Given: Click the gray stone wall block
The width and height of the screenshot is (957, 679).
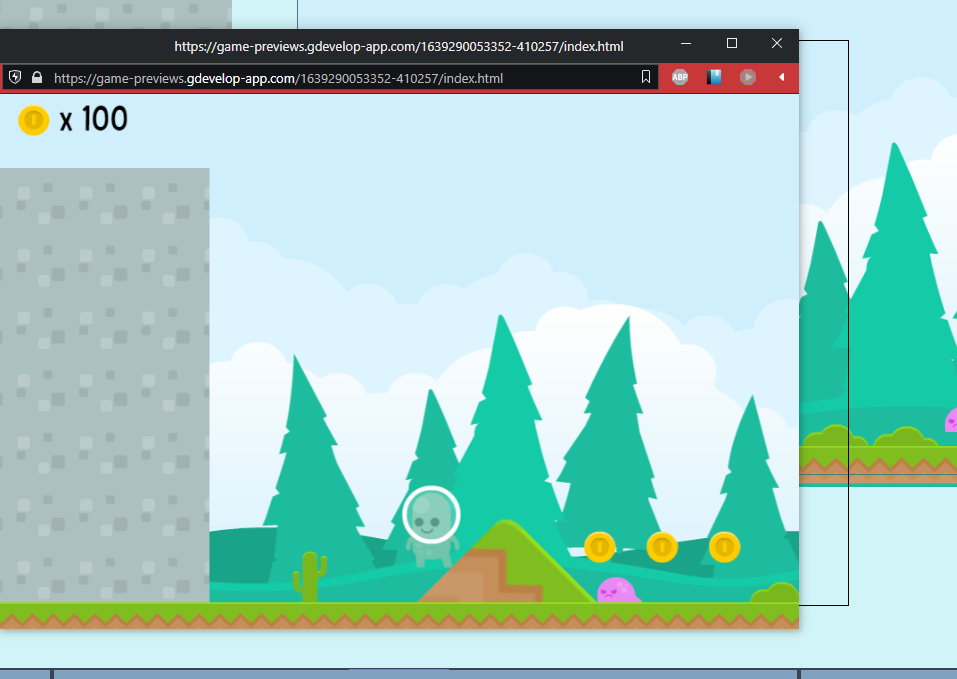Looking at the screenshot, I should [104, 386].
